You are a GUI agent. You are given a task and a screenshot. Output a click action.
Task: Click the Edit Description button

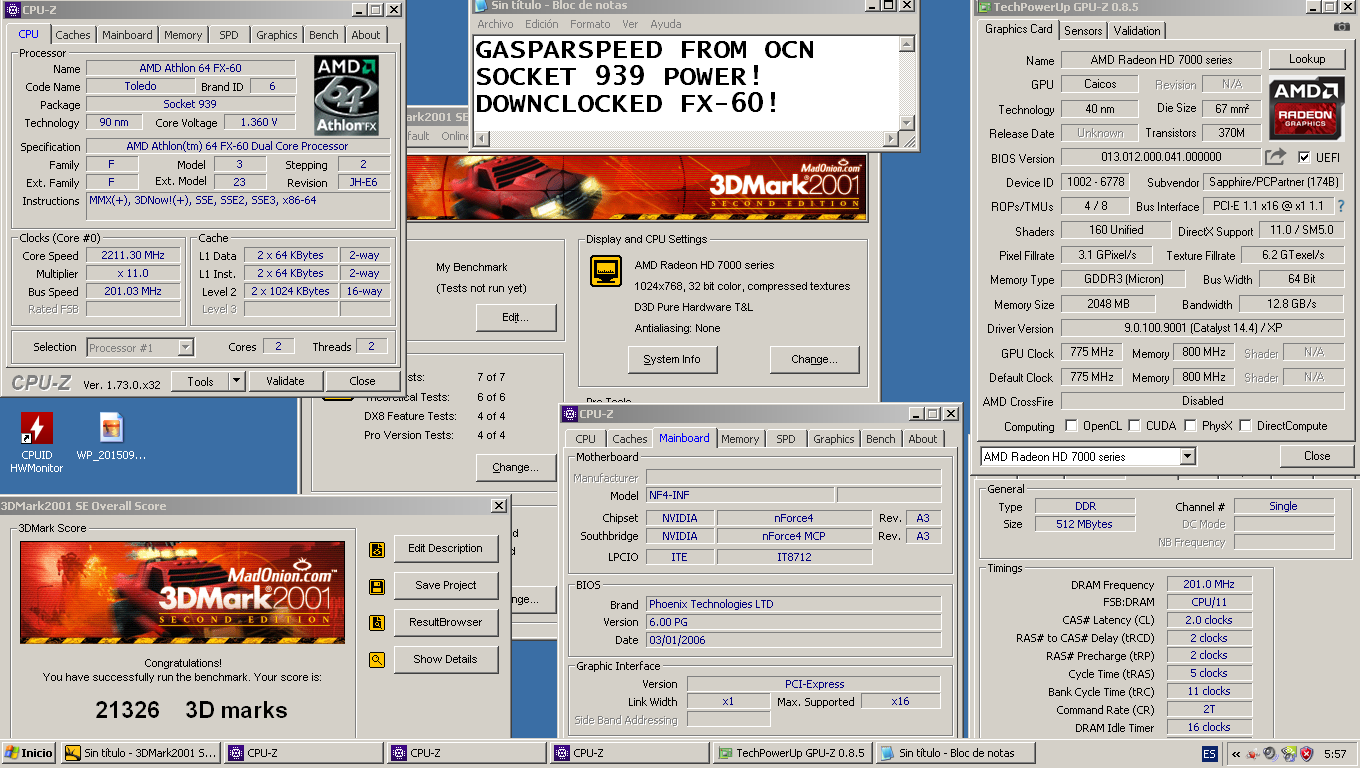point(446,549)
